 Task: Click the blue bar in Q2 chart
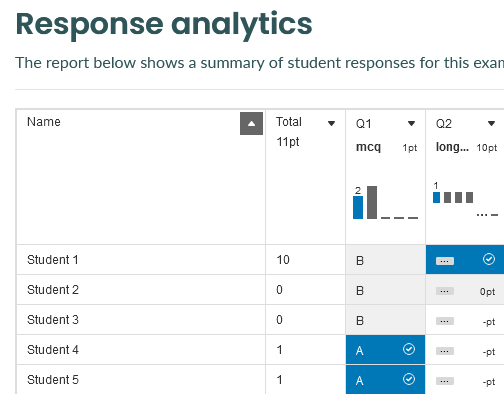point(436,197)
